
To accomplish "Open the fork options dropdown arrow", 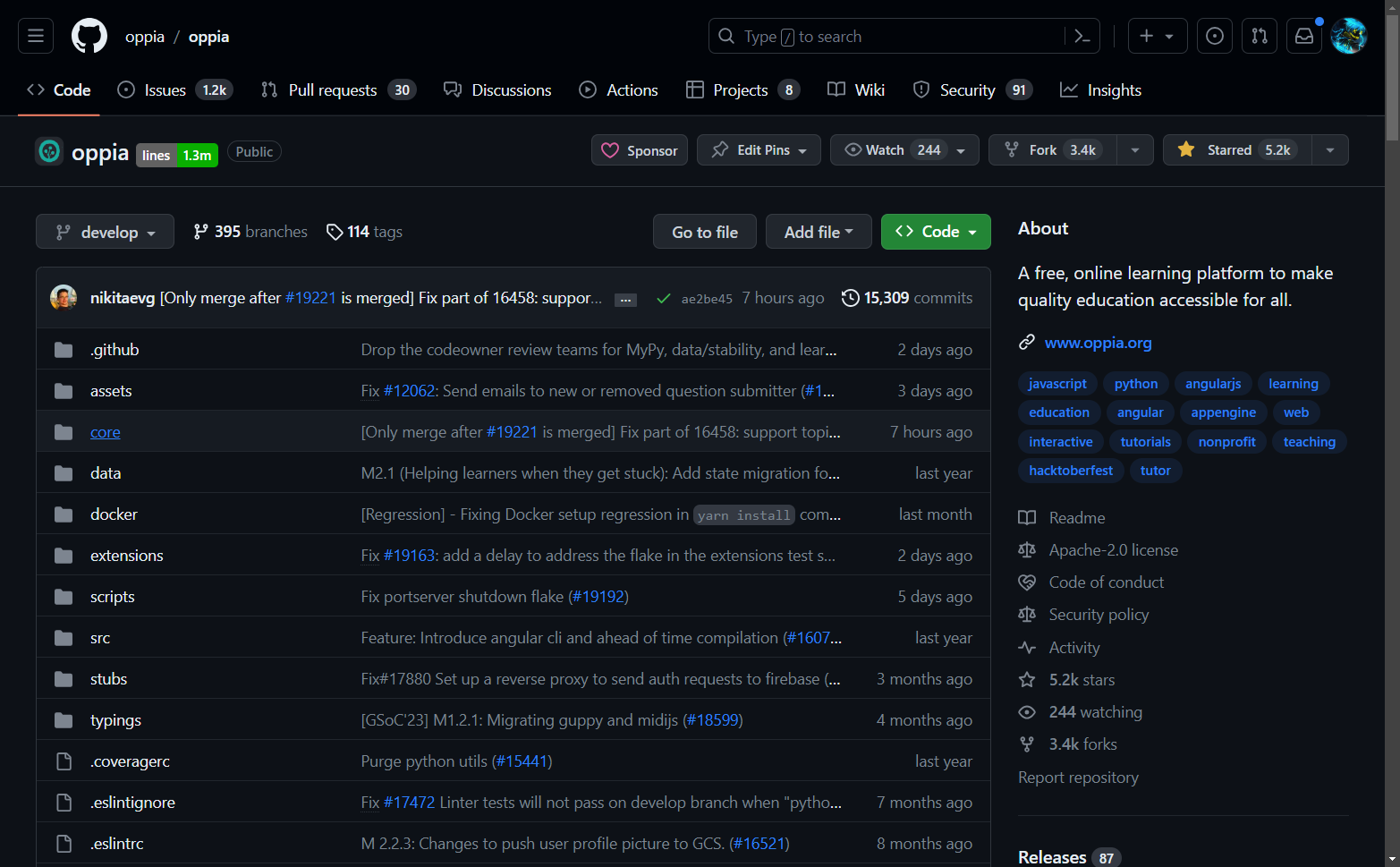I will click(1134, 149).
